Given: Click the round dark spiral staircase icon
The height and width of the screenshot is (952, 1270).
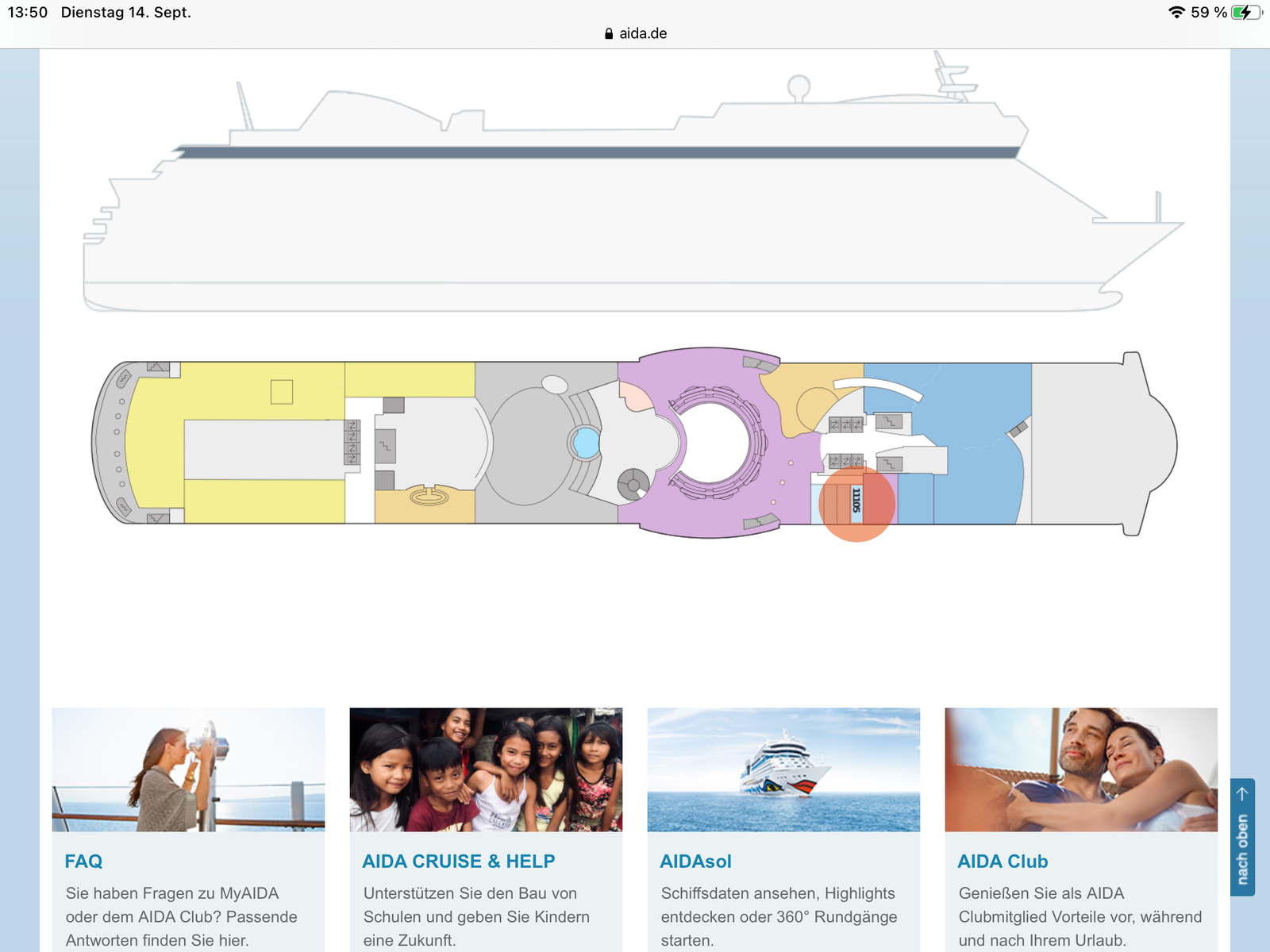Looking at the screenshot, I should (x=633, y=484).
